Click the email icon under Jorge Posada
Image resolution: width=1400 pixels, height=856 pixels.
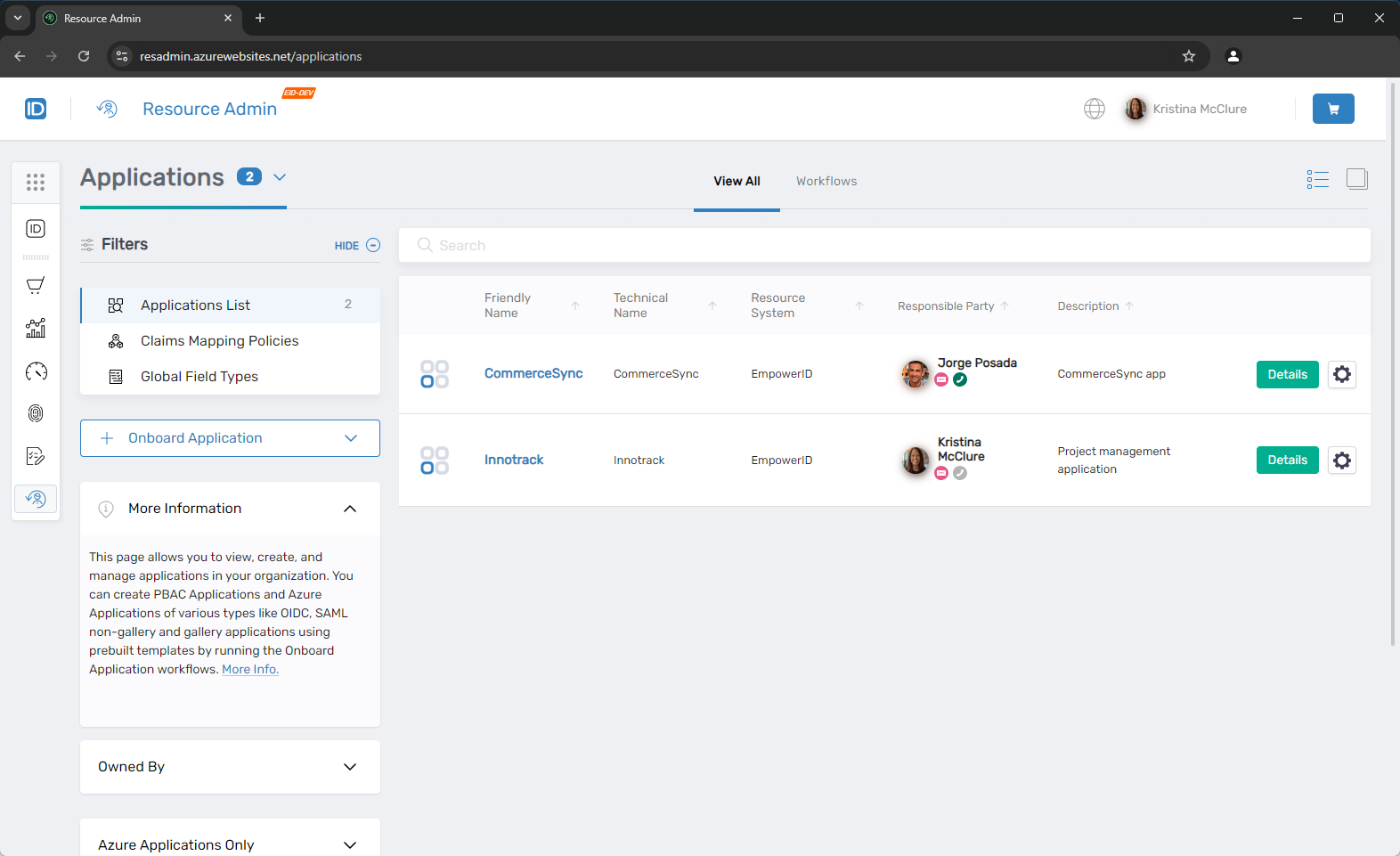pyautogui.click(x=941, y=380)
